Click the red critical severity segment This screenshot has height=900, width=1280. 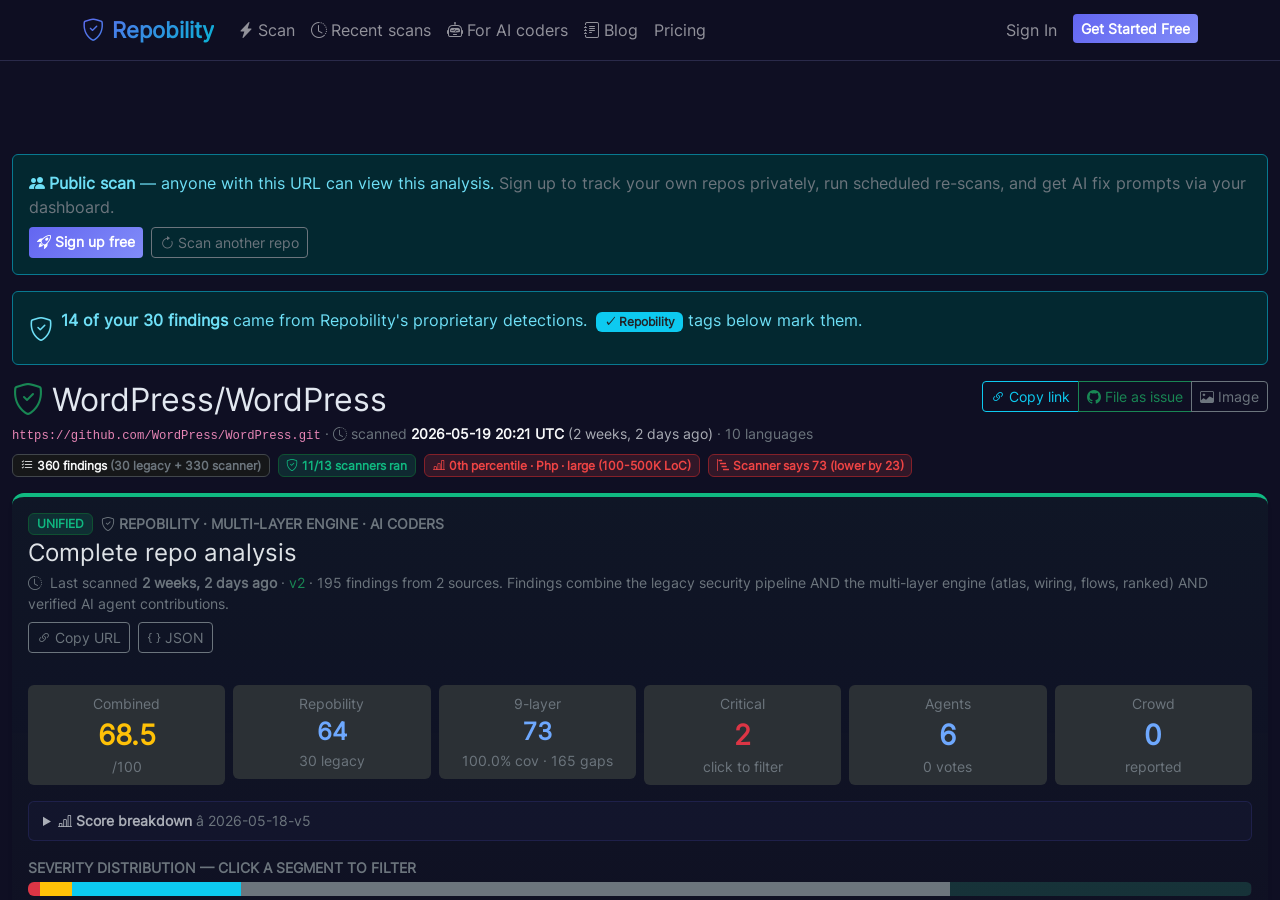point(34,889)
